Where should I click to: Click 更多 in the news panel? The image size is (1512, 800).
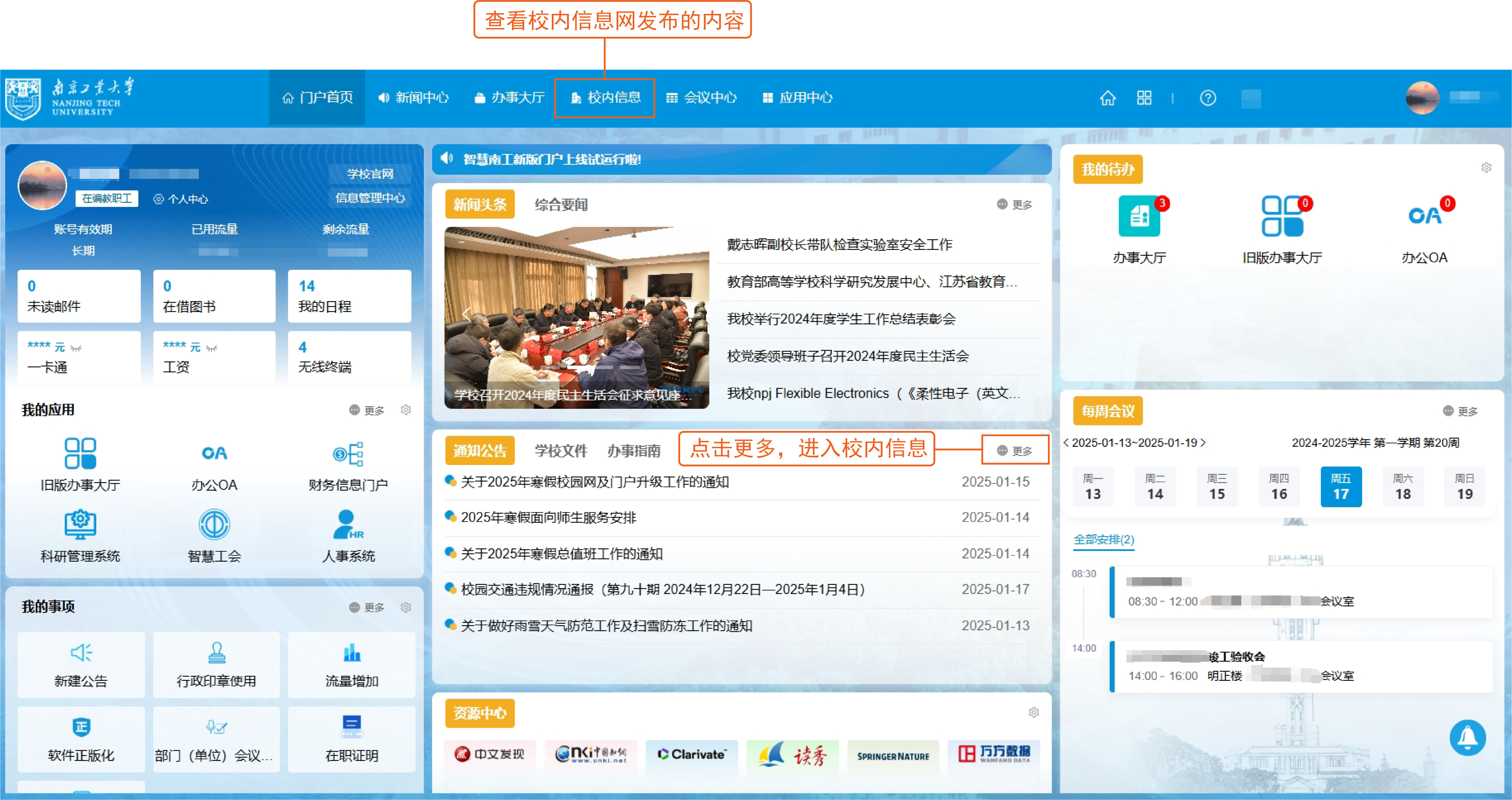1014,204
